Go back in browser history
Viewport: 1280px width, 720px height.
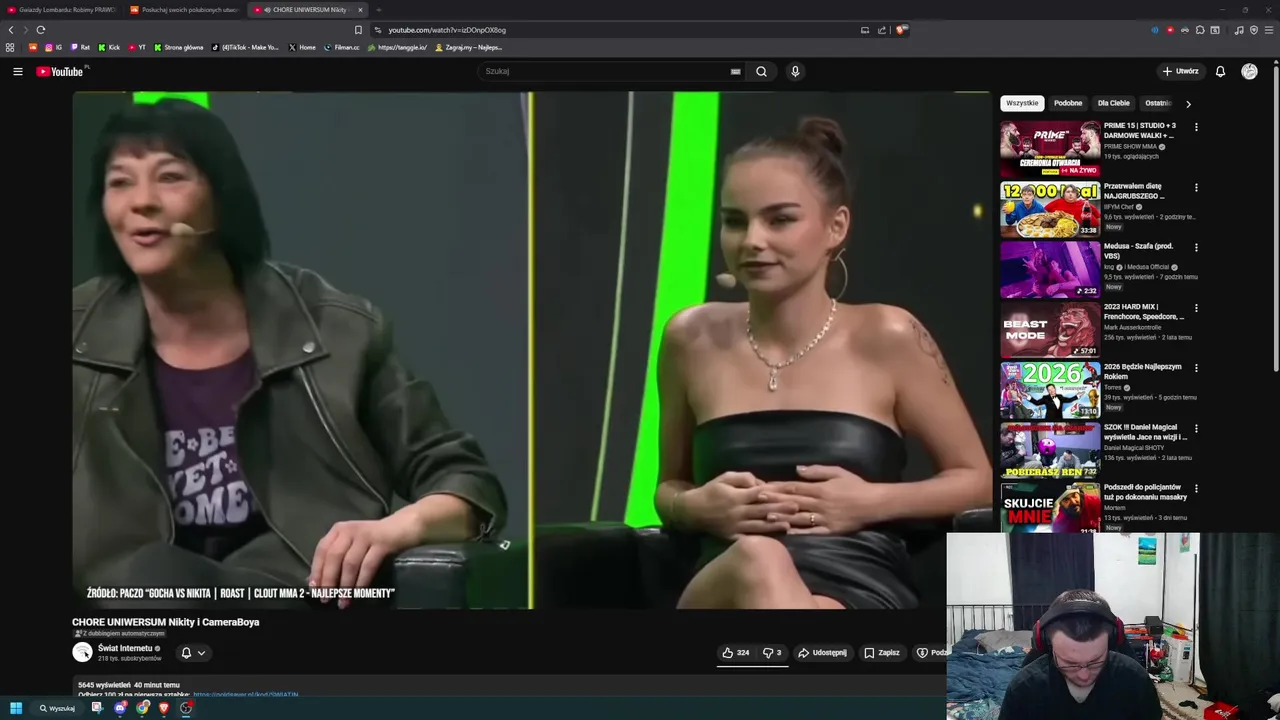(11, 30)
